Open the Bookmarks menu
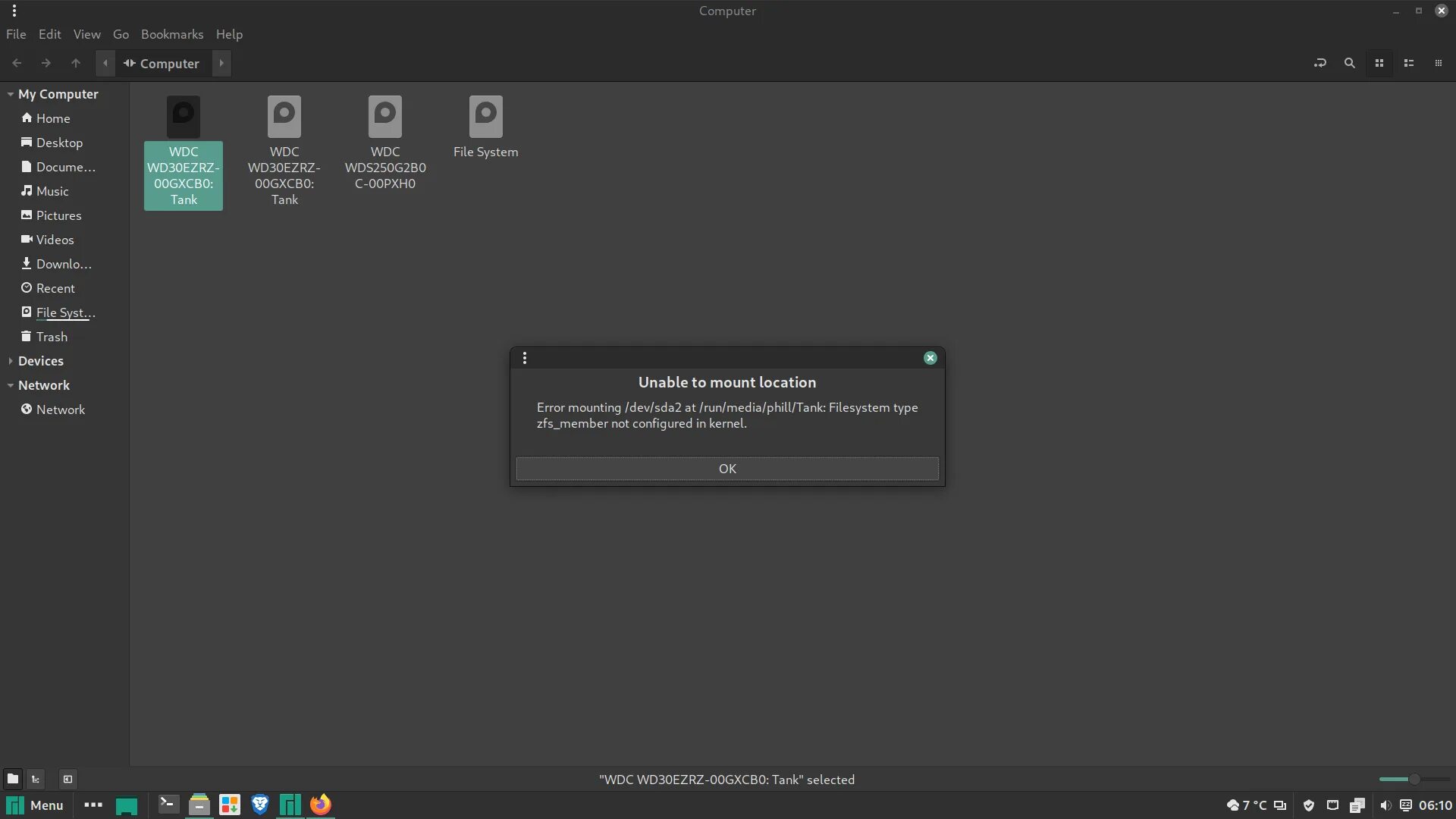The image size is (1456, 819). (x=172, y=34)
